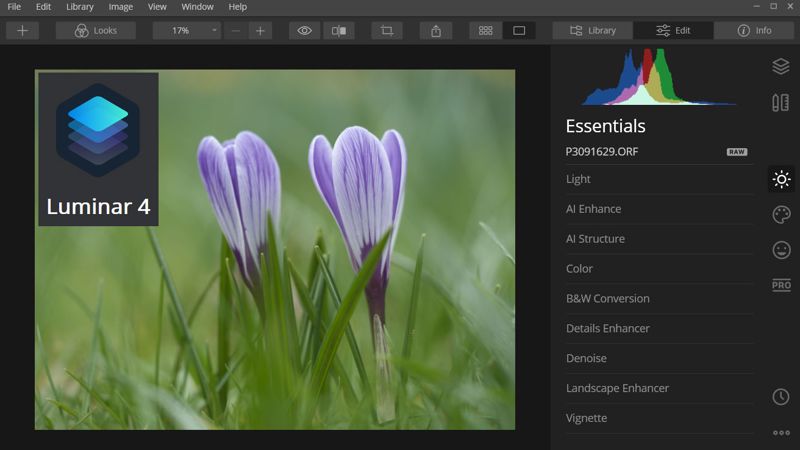This screenshot has width=800, height=450.
Task: Open the Info panel button
Action: coord(754,31)
